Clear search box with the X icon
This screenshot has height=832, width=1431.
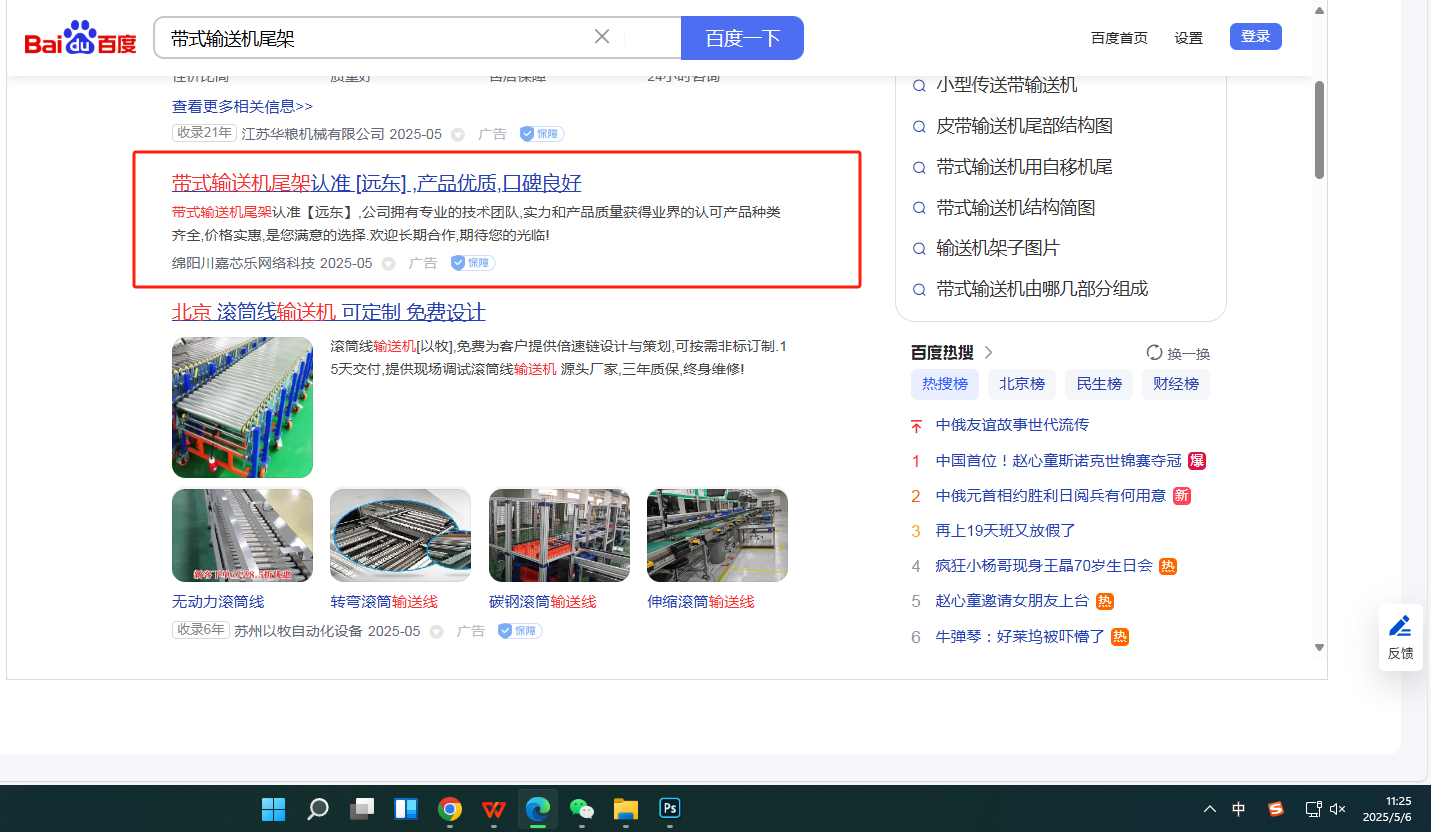coord(602,37)
